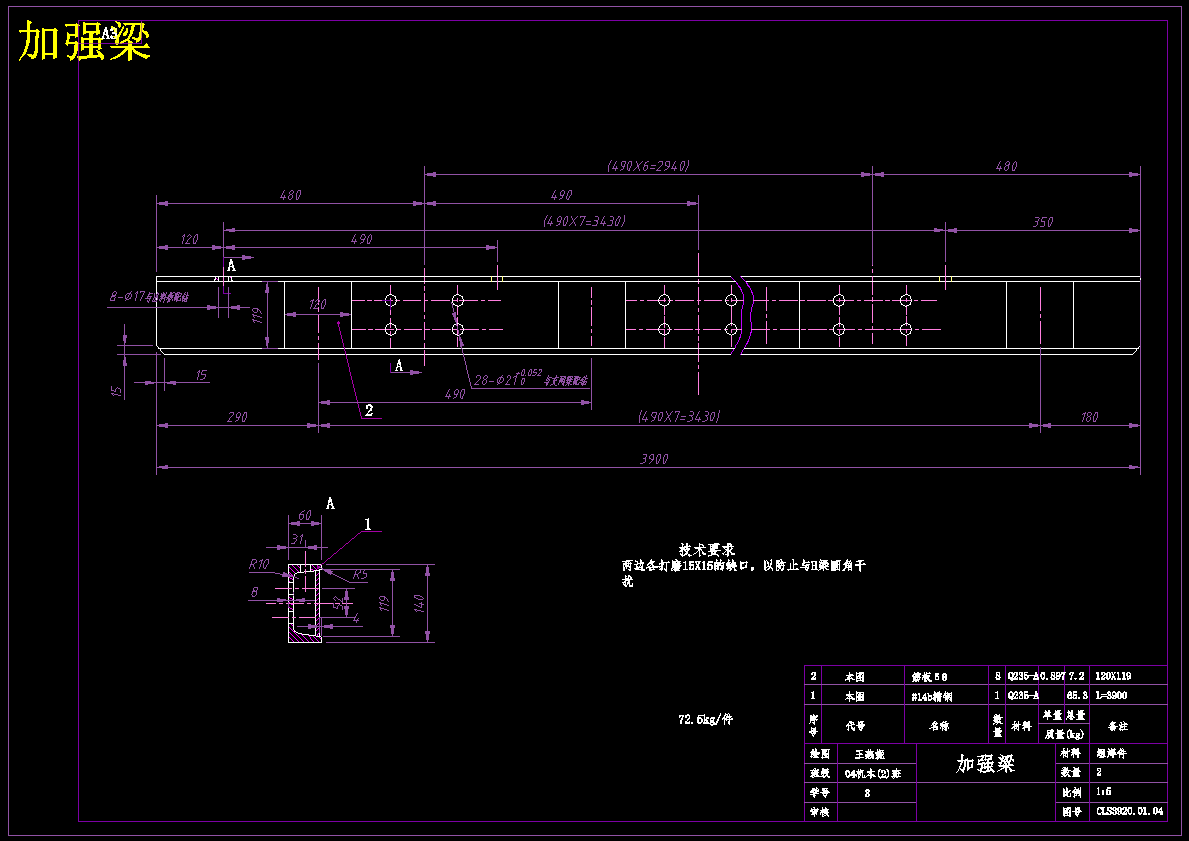
Task: Select the 0.897 unit mass value
Action: point(1051,676)
